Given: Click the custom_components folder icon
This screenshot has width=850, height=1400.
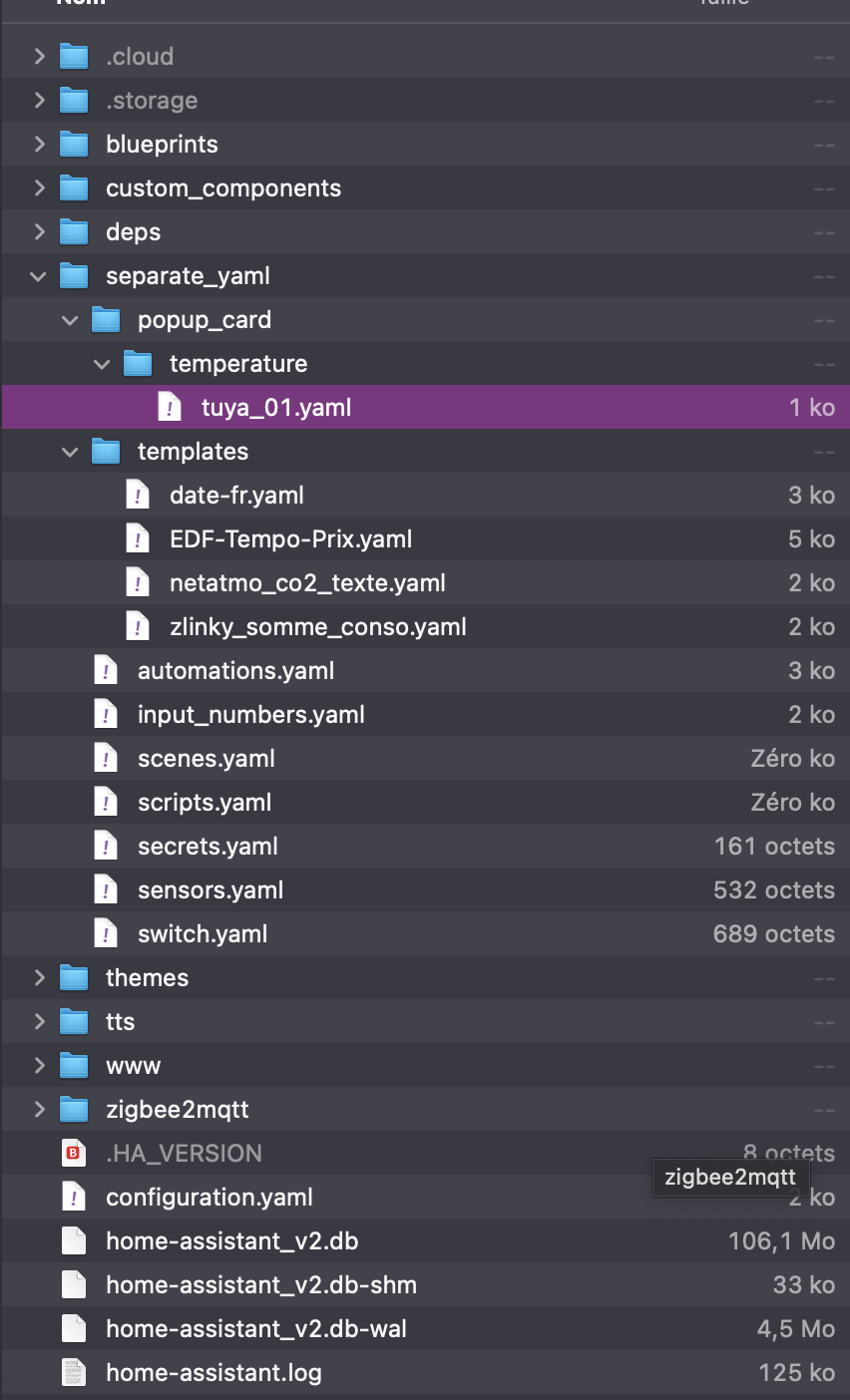Looking at the screenshot, I should click(74, 188).
